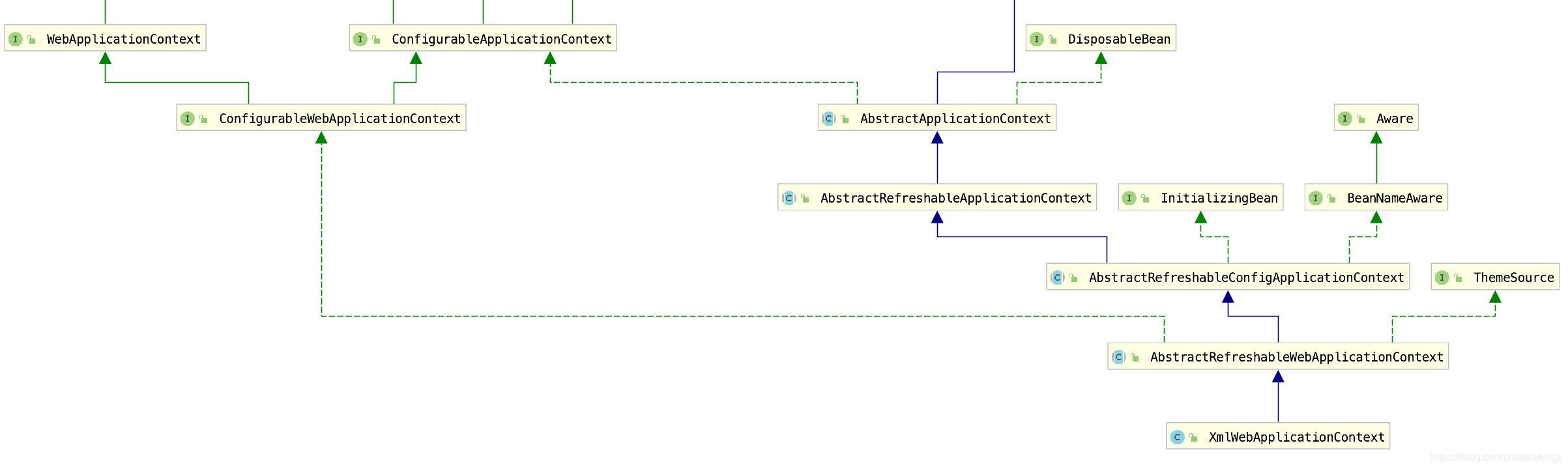Select the ThemeSource label
The height and width of the screenshot is (469, 1568).
click(x=1514, y=277)
